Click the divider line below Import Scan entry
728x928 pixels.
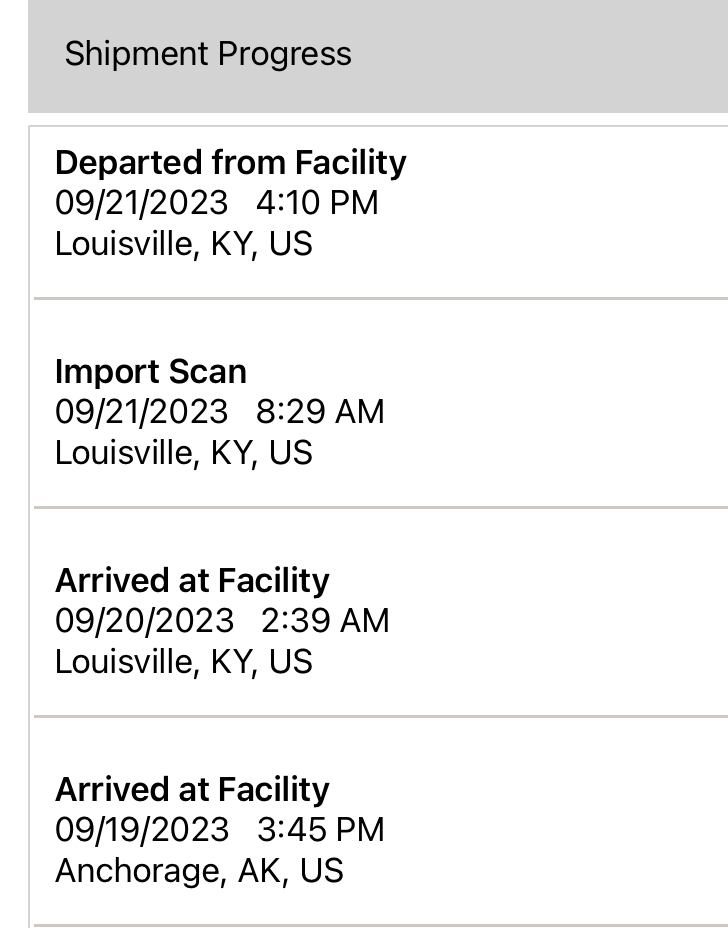380,508
